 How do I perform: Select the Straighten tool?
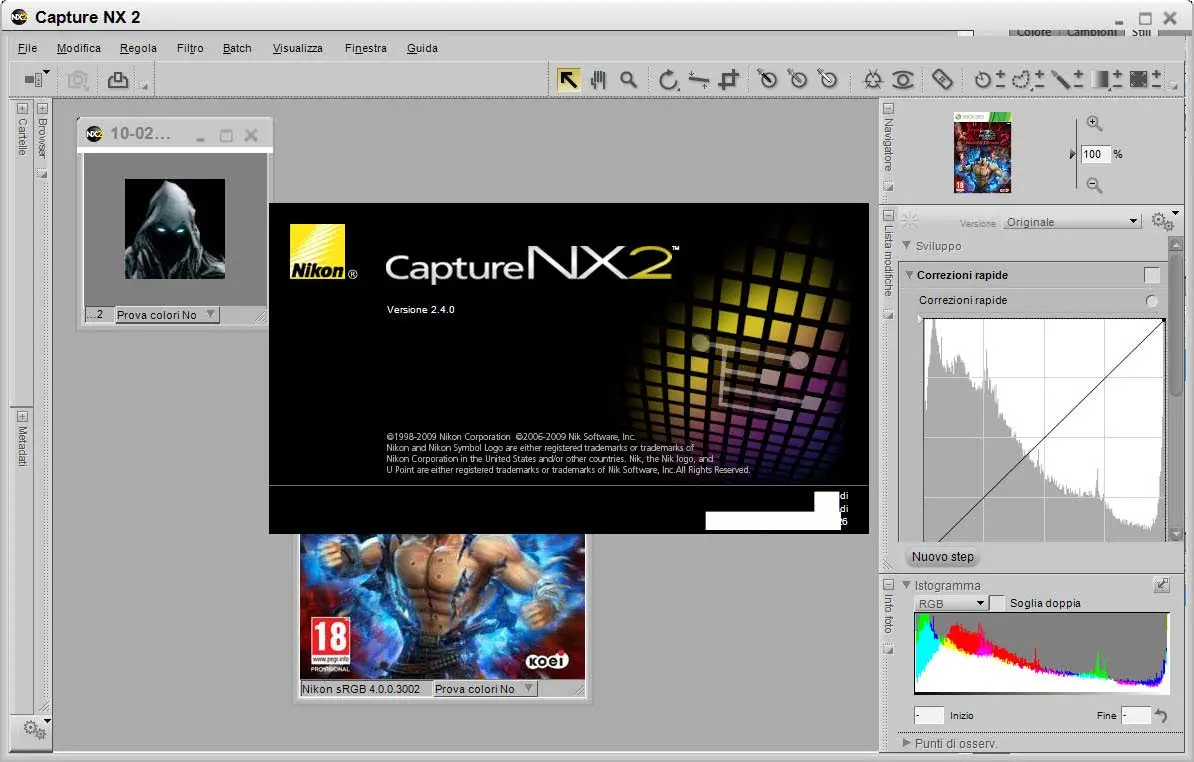(x=698, y=79)
